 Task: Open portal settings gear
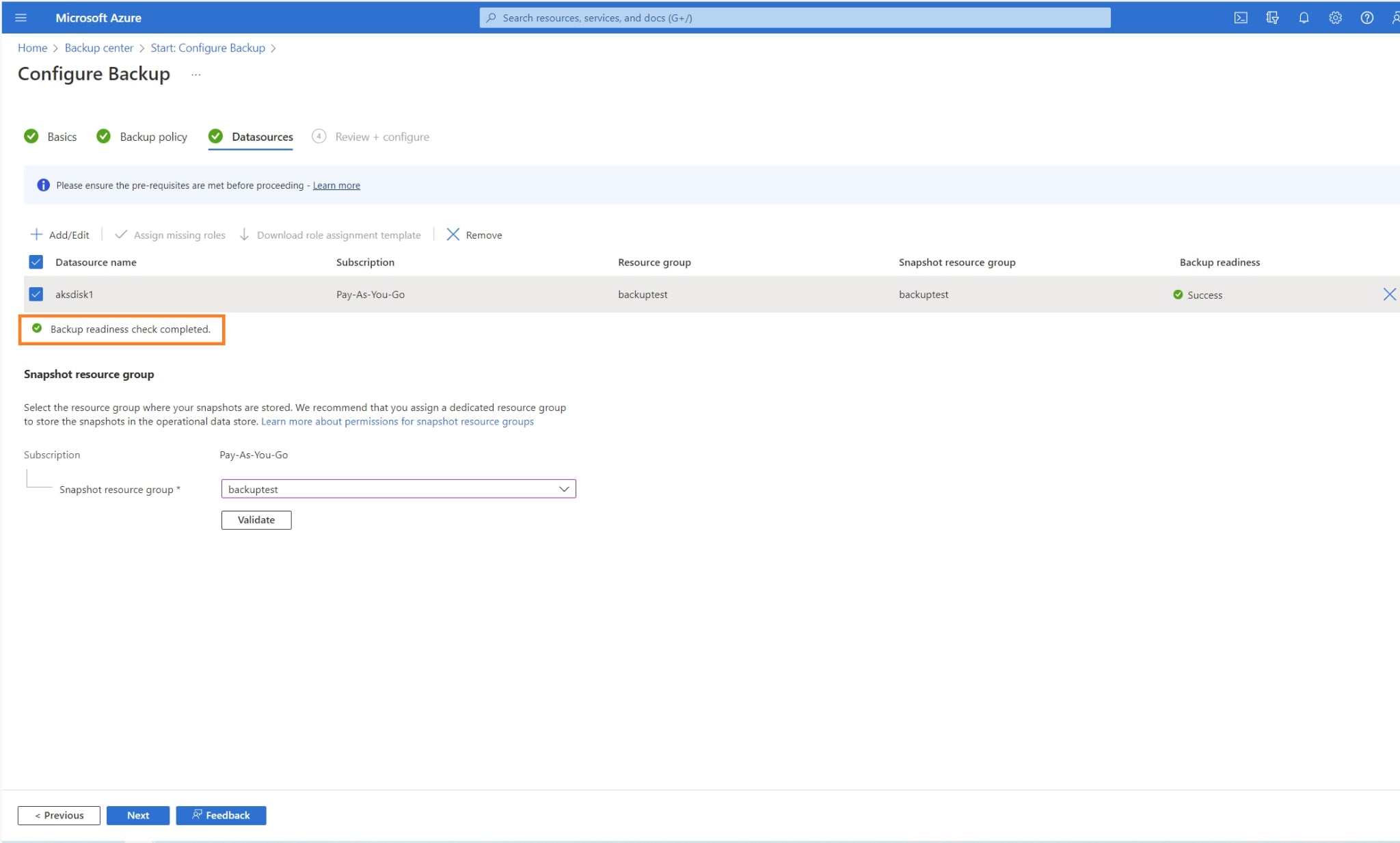pyautogui.click(x=1335, y=18)
